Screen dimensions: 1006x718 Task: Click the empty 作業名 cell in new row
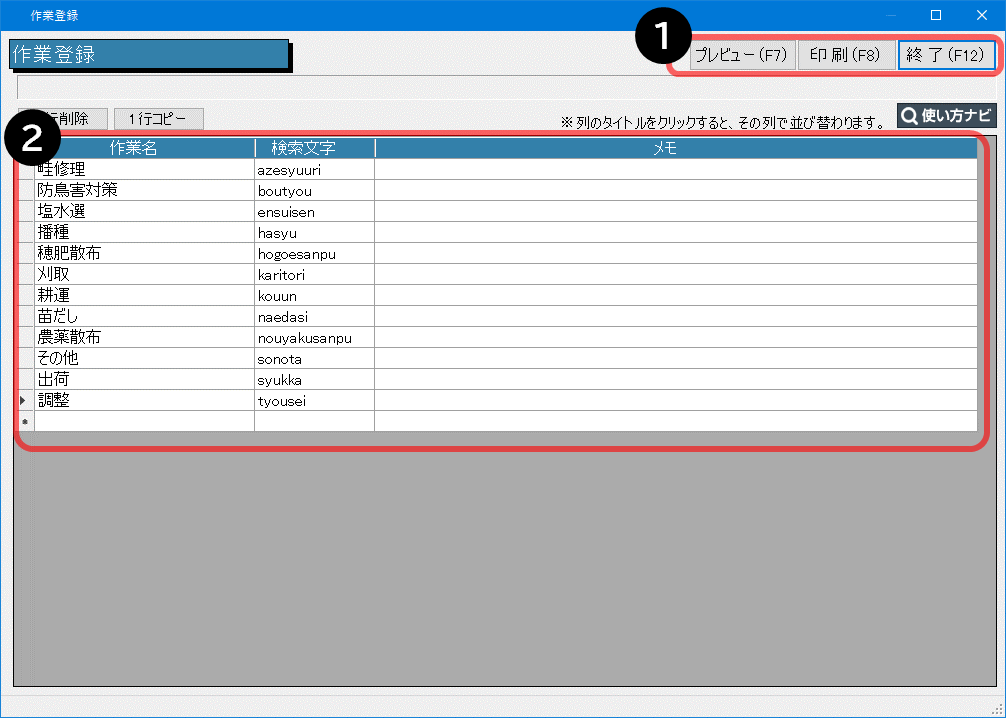tap(144, 422)
